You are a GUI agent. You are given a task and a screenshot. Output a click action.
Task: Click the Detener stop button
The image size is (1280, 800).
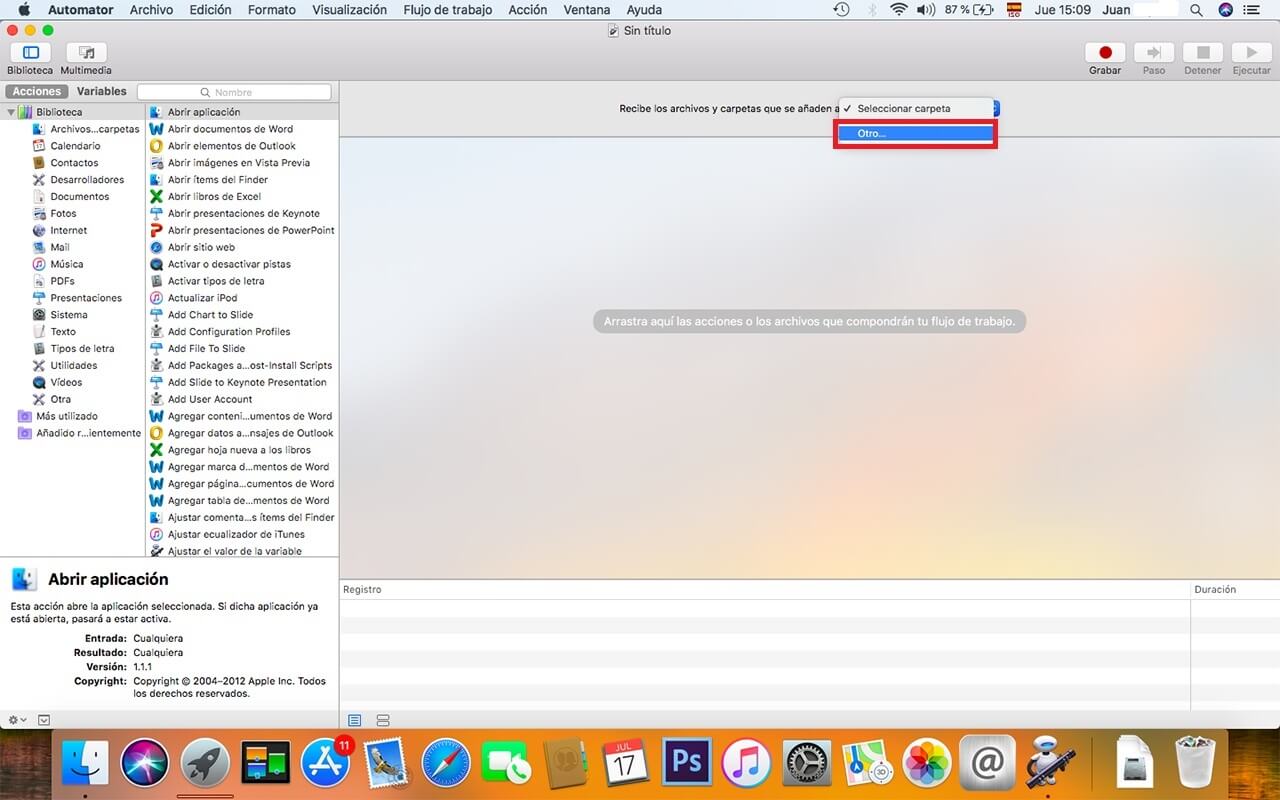pyautogui.click(x=1203, y=52)
